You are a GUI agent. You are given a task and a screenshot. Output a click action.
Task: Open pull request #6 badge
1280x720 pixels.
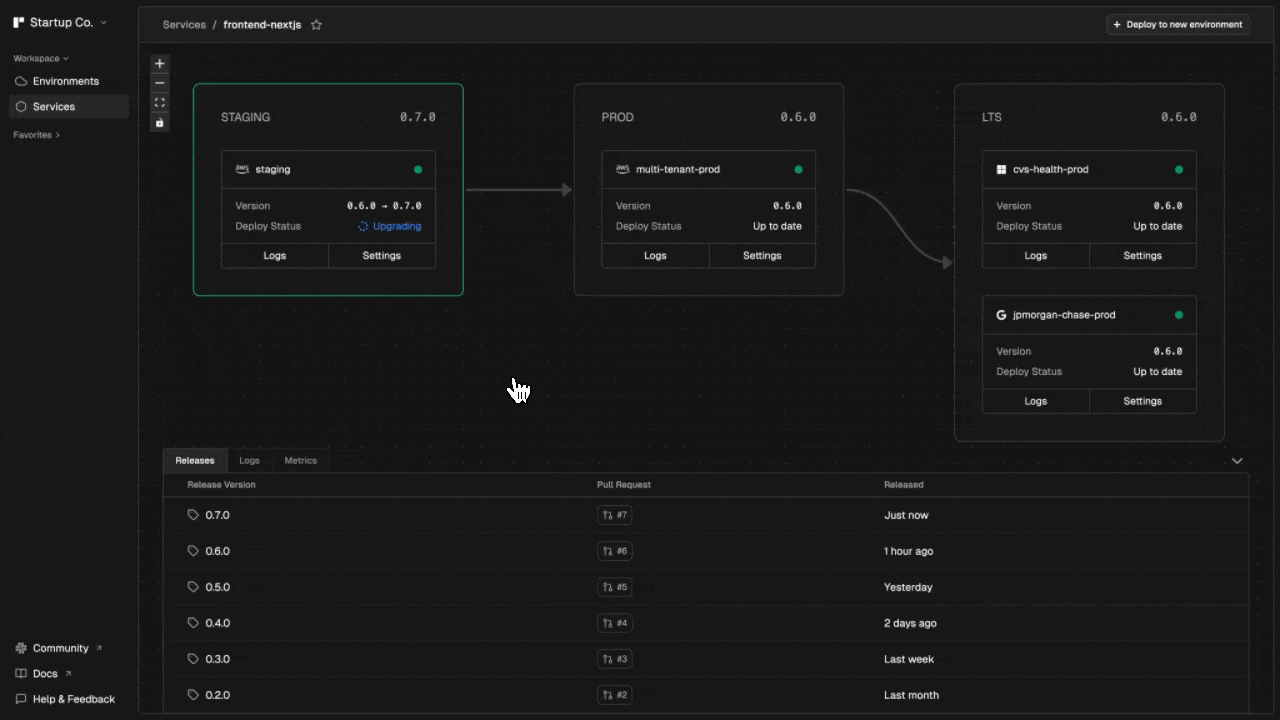[615, 551]
